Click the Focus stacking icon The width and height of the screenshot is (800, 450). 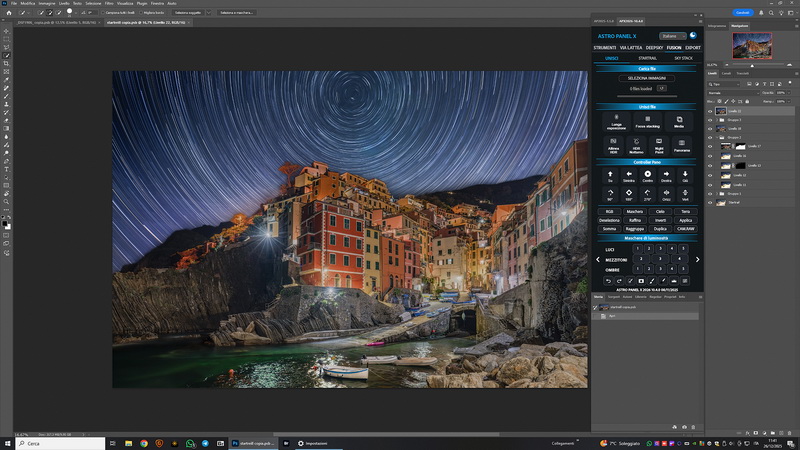coord(647,120)
